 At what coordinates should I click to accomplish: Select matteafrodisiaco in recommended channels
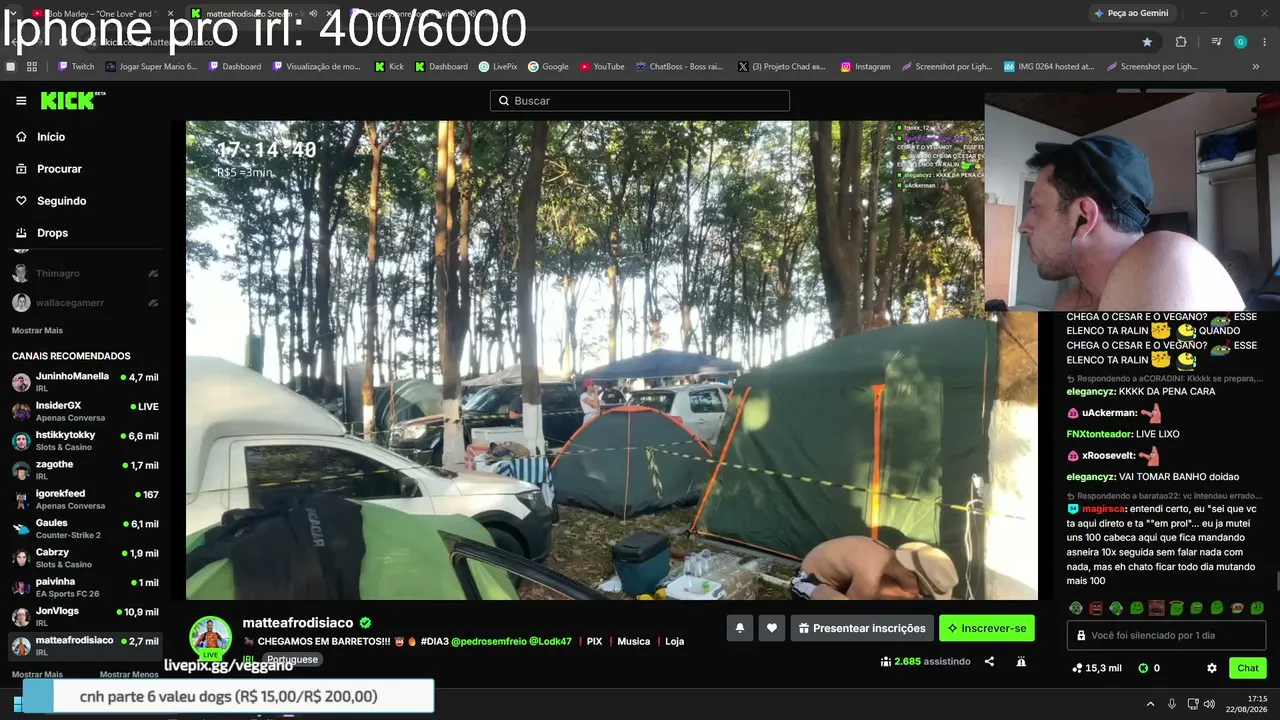pos(85,645)
